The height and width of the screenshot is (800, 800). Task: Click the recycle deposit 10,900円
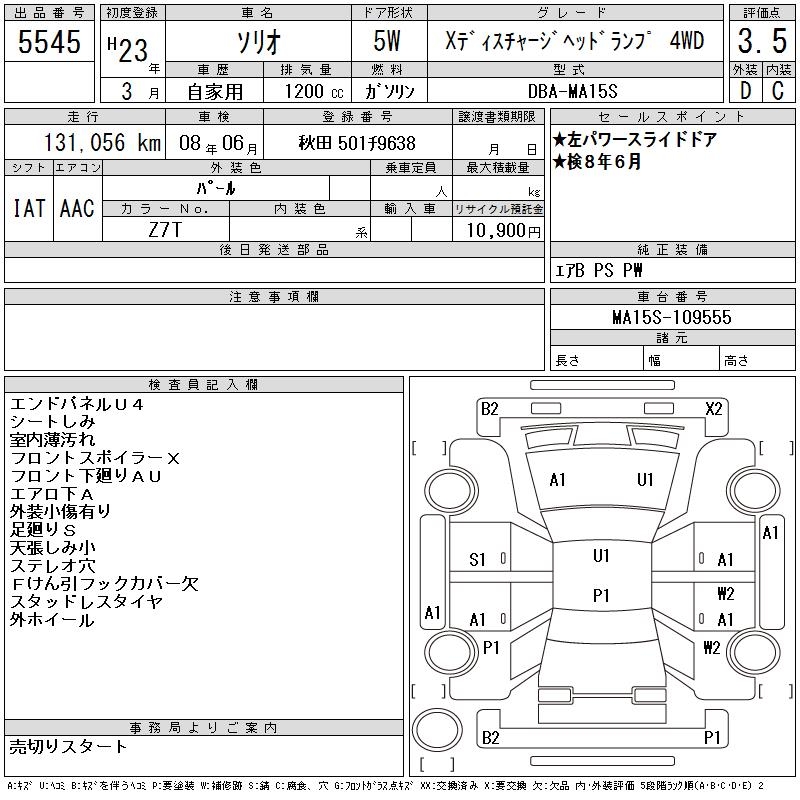point(503,230)
